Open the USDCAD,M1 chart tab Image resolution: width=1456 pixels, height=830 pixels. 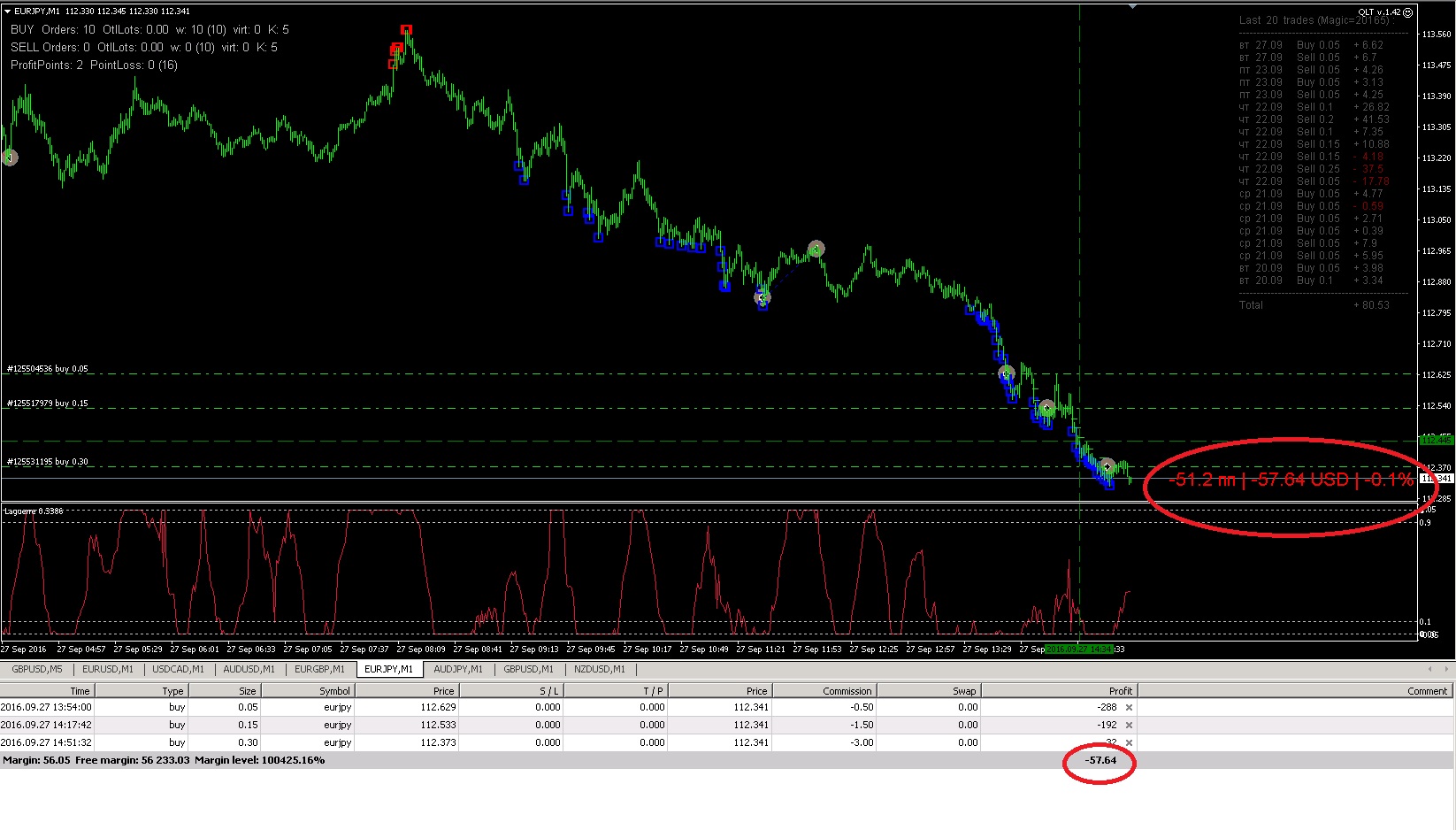click(x=179, y=670)
